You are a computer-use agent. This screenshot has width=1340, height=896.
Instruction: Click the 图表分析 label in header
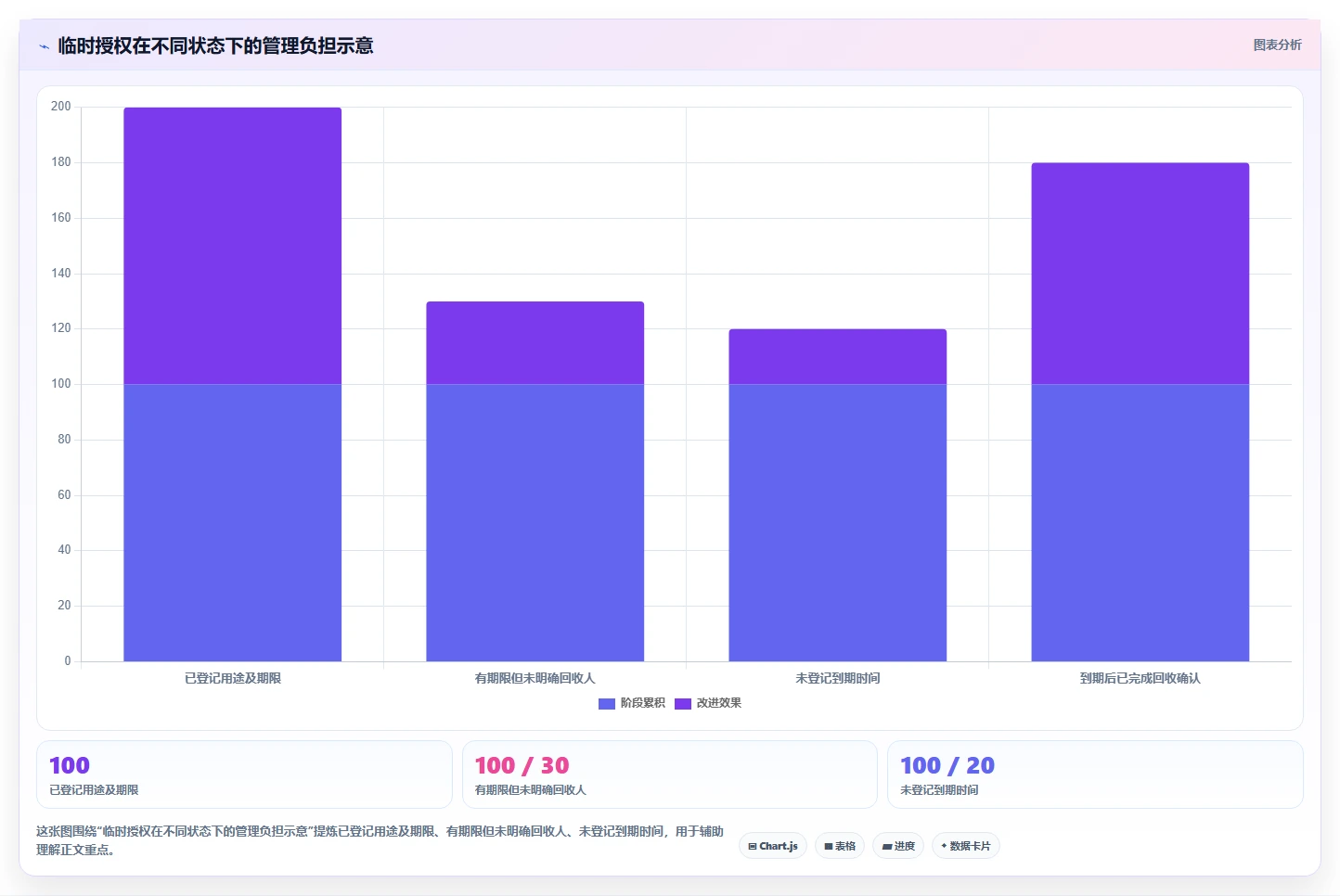pyautogui.click(x=1277, y=45)
